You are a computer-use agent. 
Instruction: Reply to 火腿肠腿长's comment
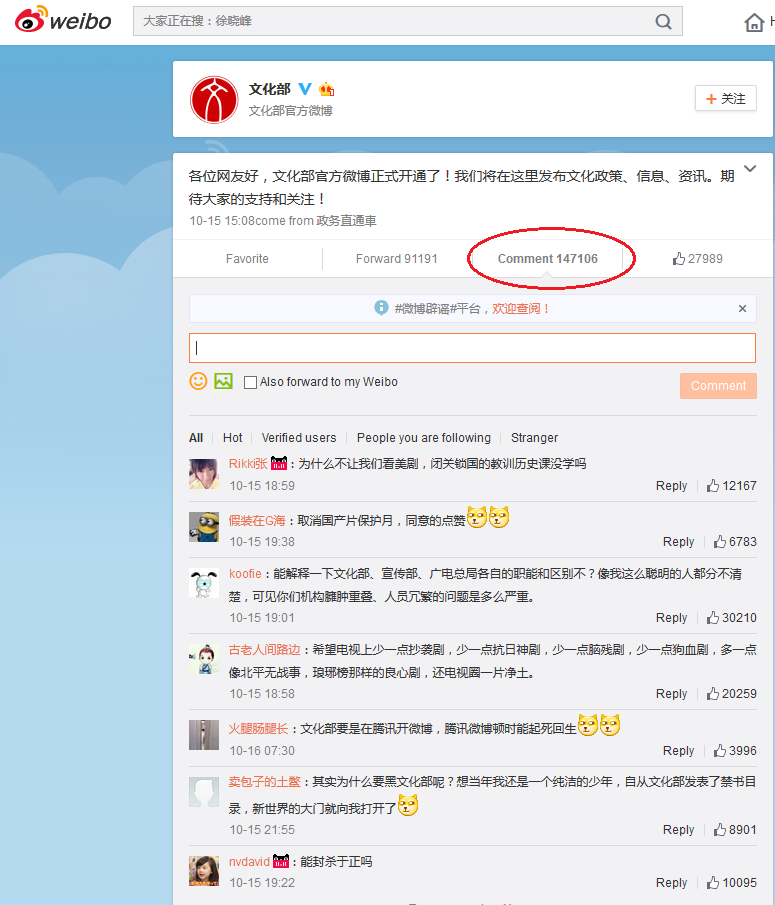[x=678, y=750]
